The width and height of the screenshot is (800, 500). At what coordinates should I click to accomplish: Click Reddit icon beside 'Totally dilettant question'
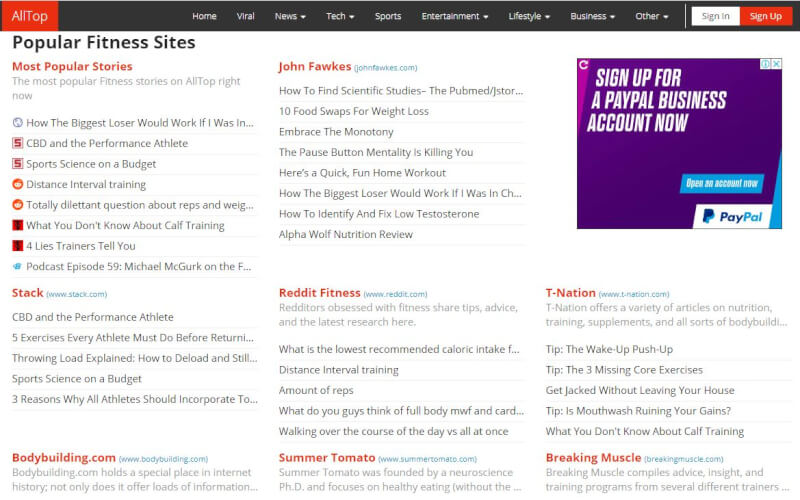click(18, 205)
